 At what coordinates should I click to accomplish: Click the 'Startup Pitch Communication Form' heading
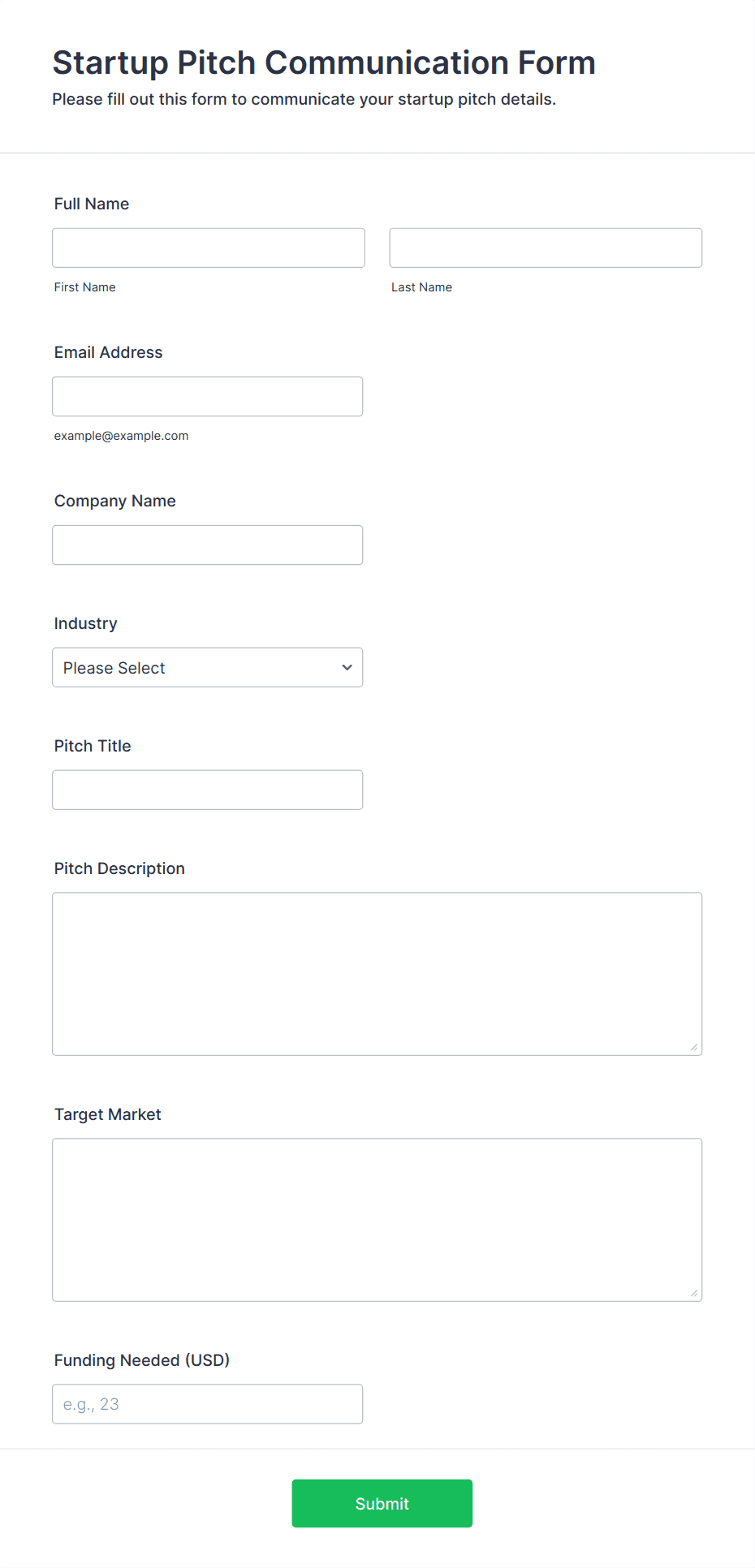pos(324,62)
